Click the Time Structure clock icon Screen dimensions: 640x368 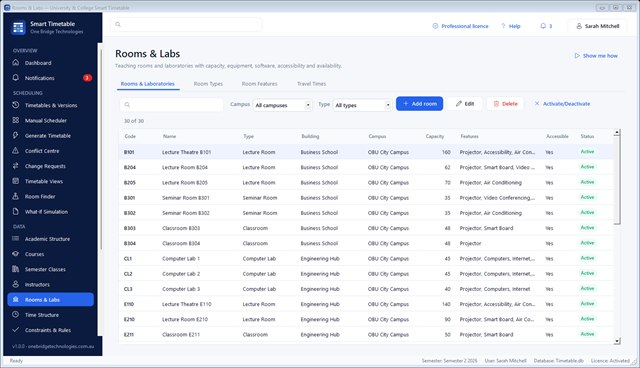(x=16, y=315)
